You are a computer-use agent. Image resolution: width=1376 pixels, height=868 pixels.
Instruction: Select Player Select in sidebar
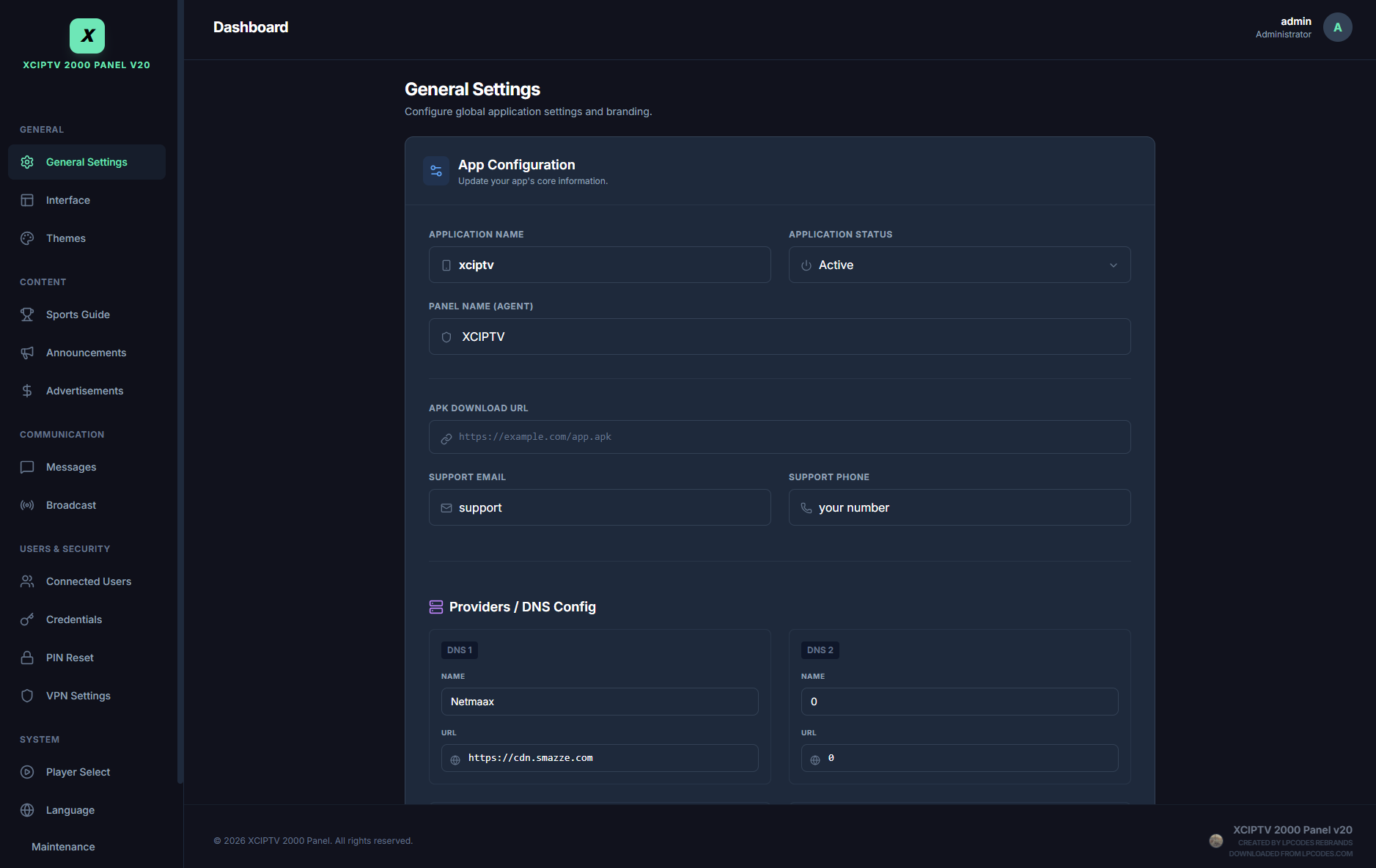click(78, 772)
